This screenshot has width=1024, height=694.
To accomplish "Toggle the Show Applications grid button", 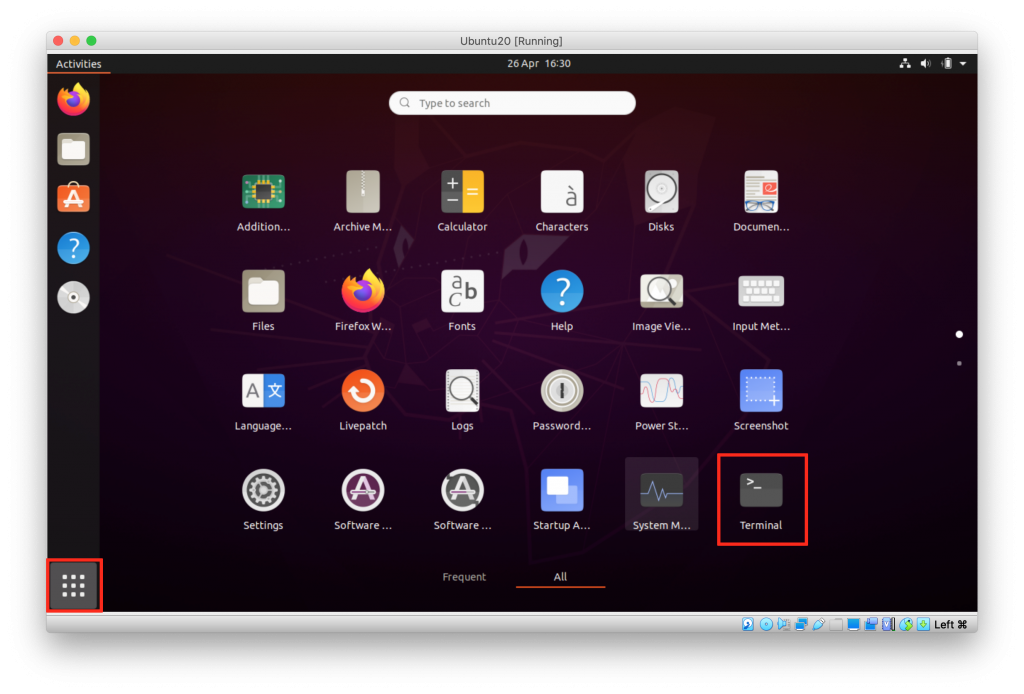I will (73, 586).
